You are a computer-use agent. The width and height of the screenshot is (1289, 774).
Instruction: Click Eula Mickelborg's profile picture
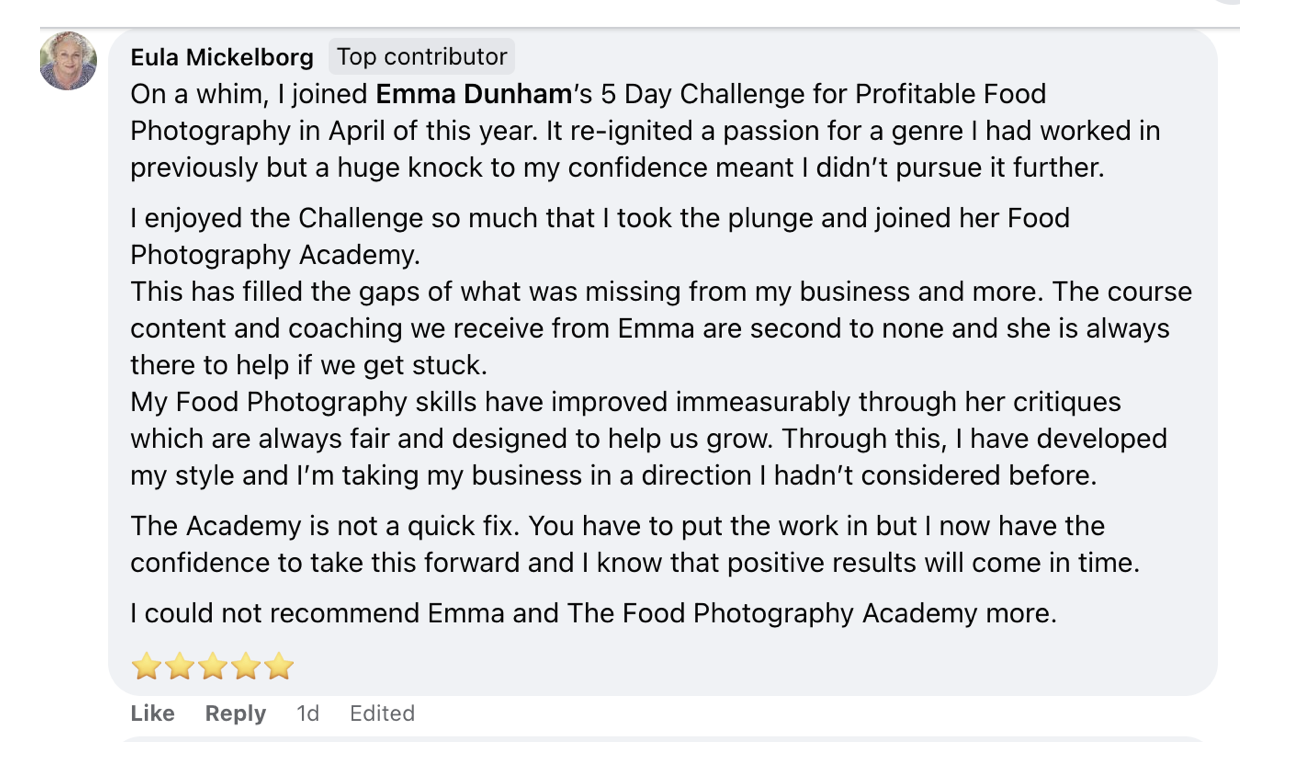coord(68,61)
